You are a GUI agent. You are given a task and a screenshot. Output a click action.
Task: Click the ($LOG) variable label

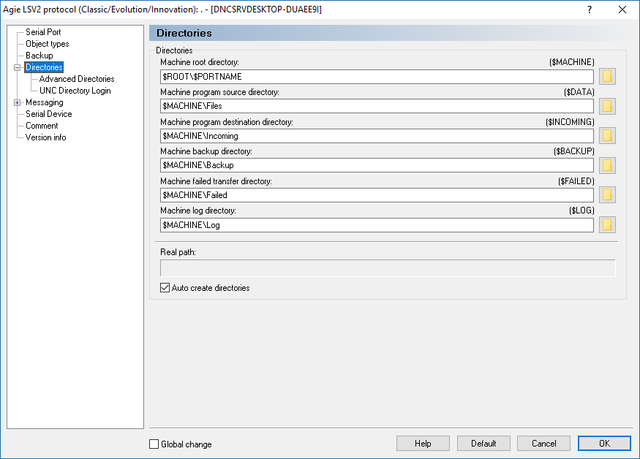pyautogui.click(x=581, y=211)
